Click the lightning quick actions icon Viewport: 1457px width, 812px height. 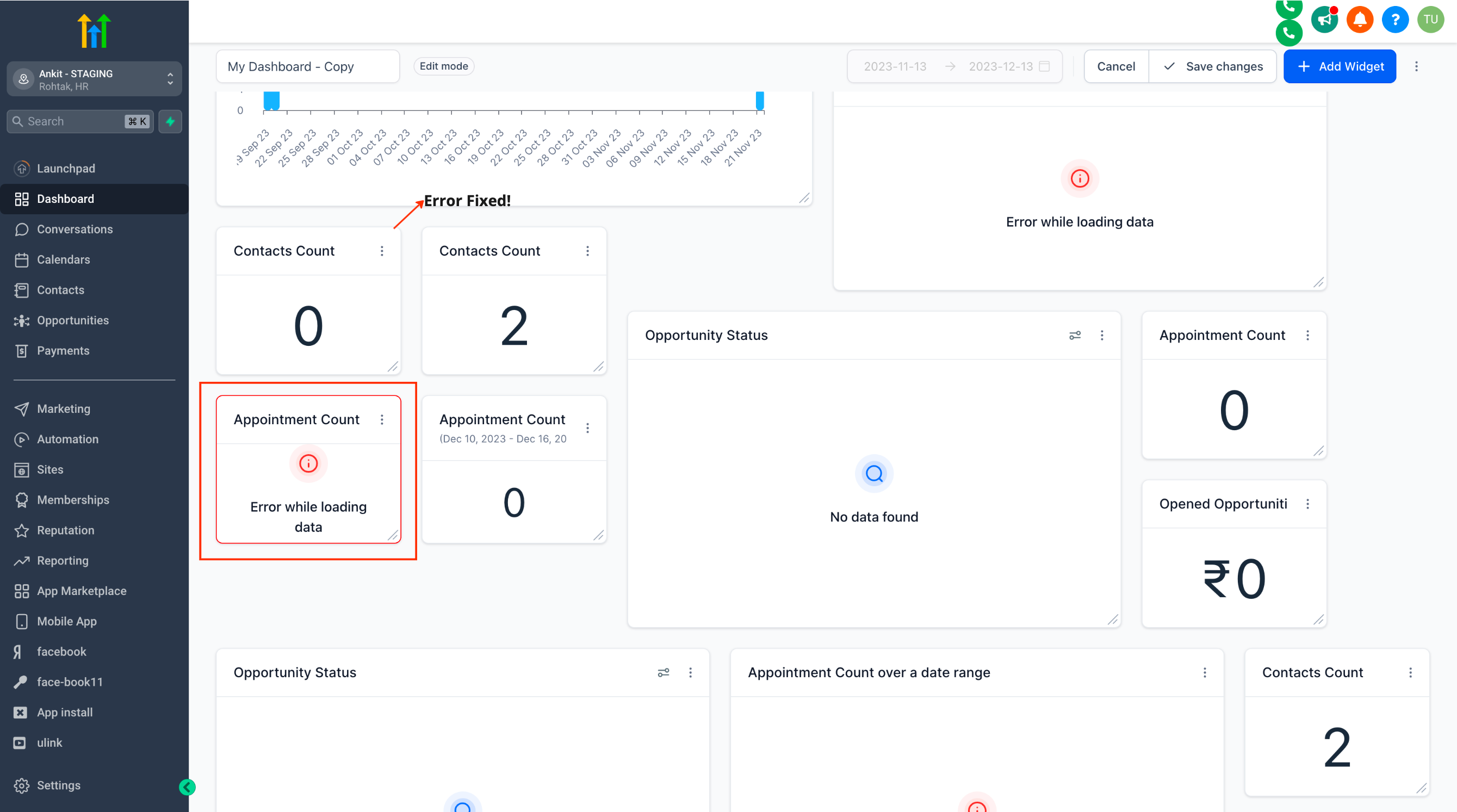170,122
